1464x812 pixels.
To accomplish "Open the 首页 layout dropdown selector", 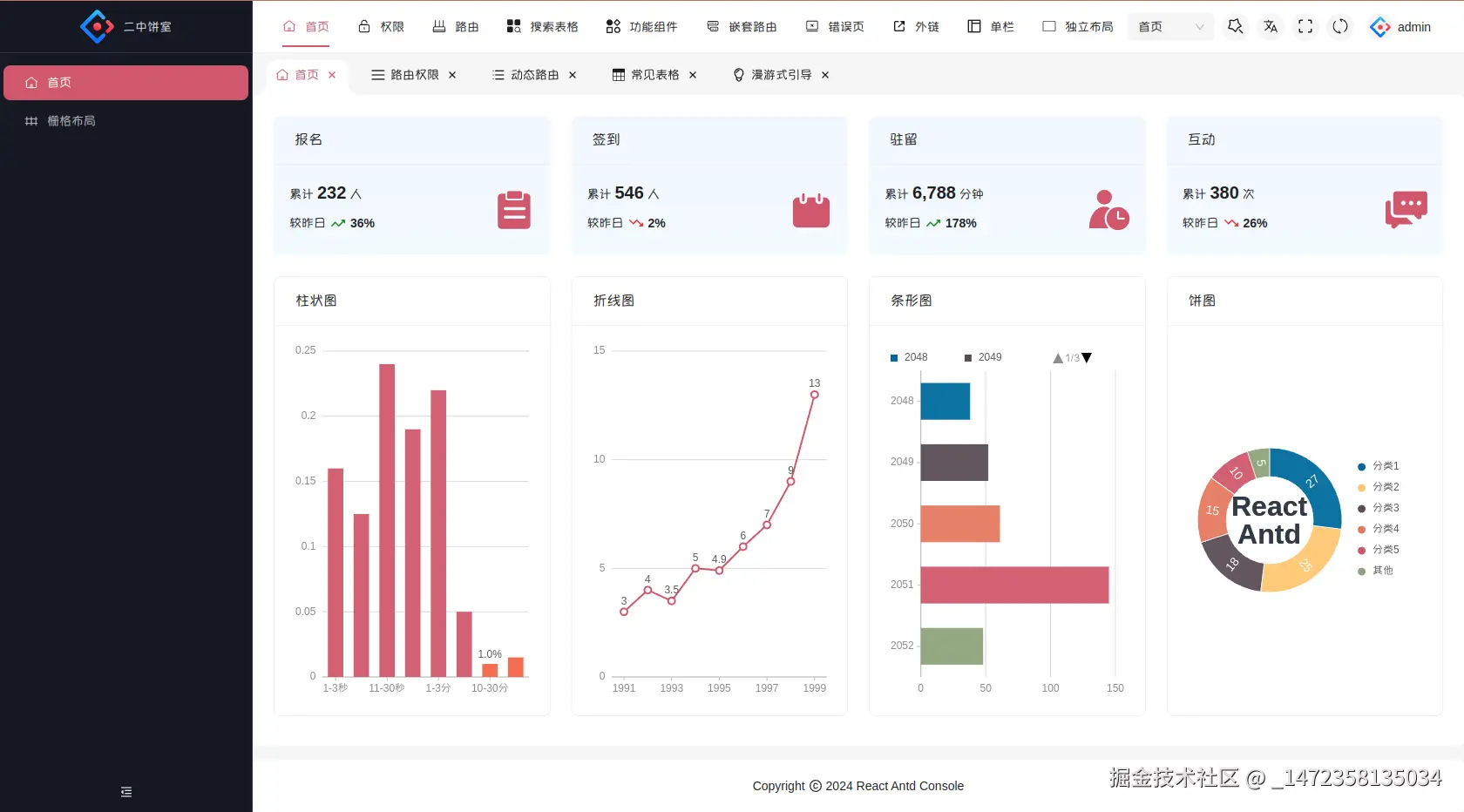I will pos(1171,27).
